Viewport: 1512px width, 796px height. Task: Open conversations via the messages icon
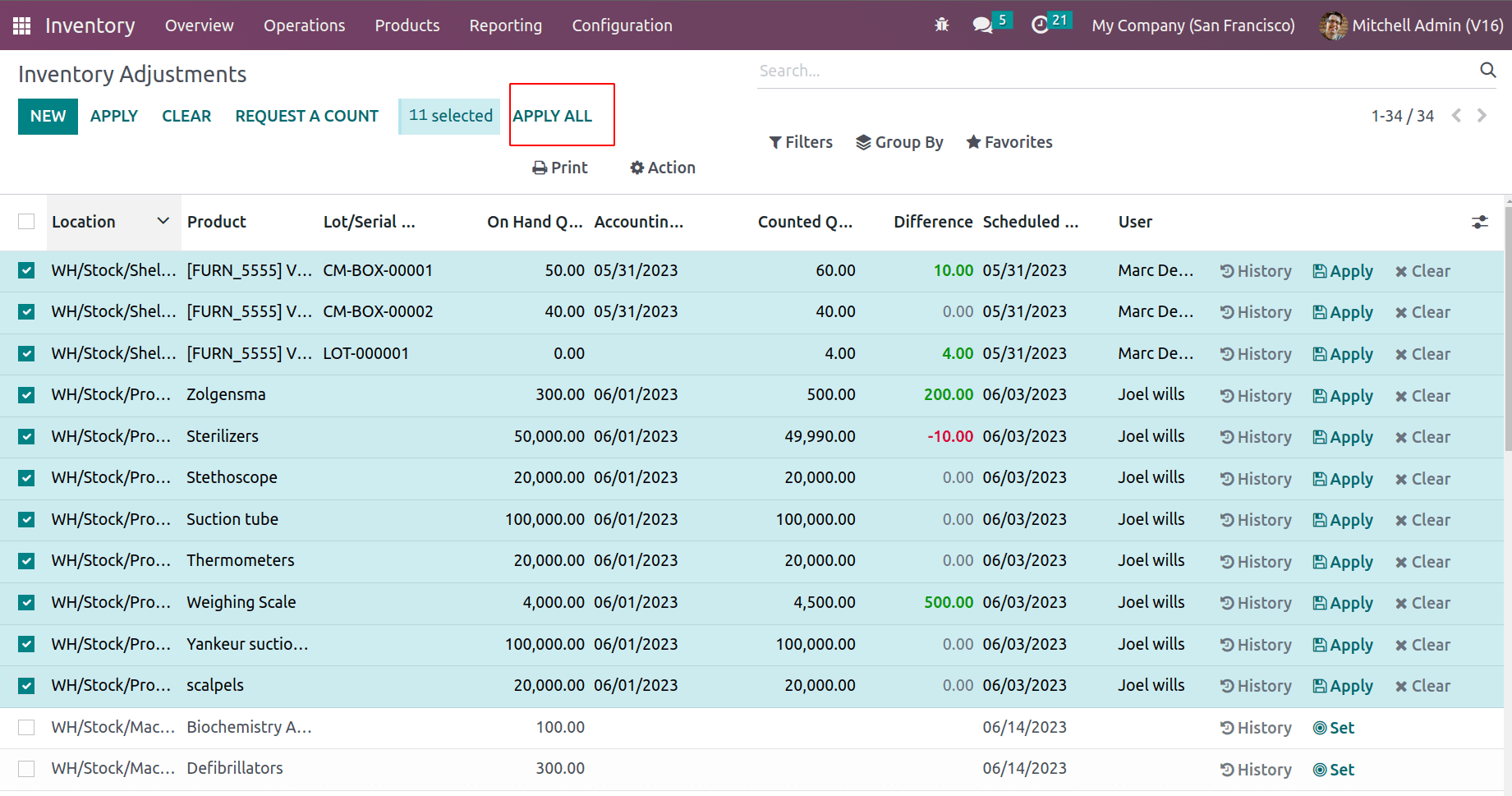click(x=983, y=25)
